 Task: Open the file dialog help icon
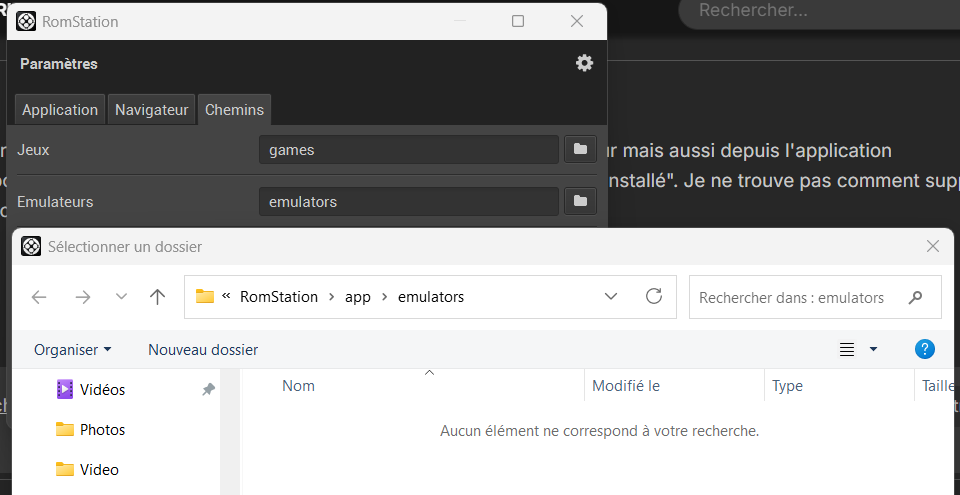click(x=925, y=349)
